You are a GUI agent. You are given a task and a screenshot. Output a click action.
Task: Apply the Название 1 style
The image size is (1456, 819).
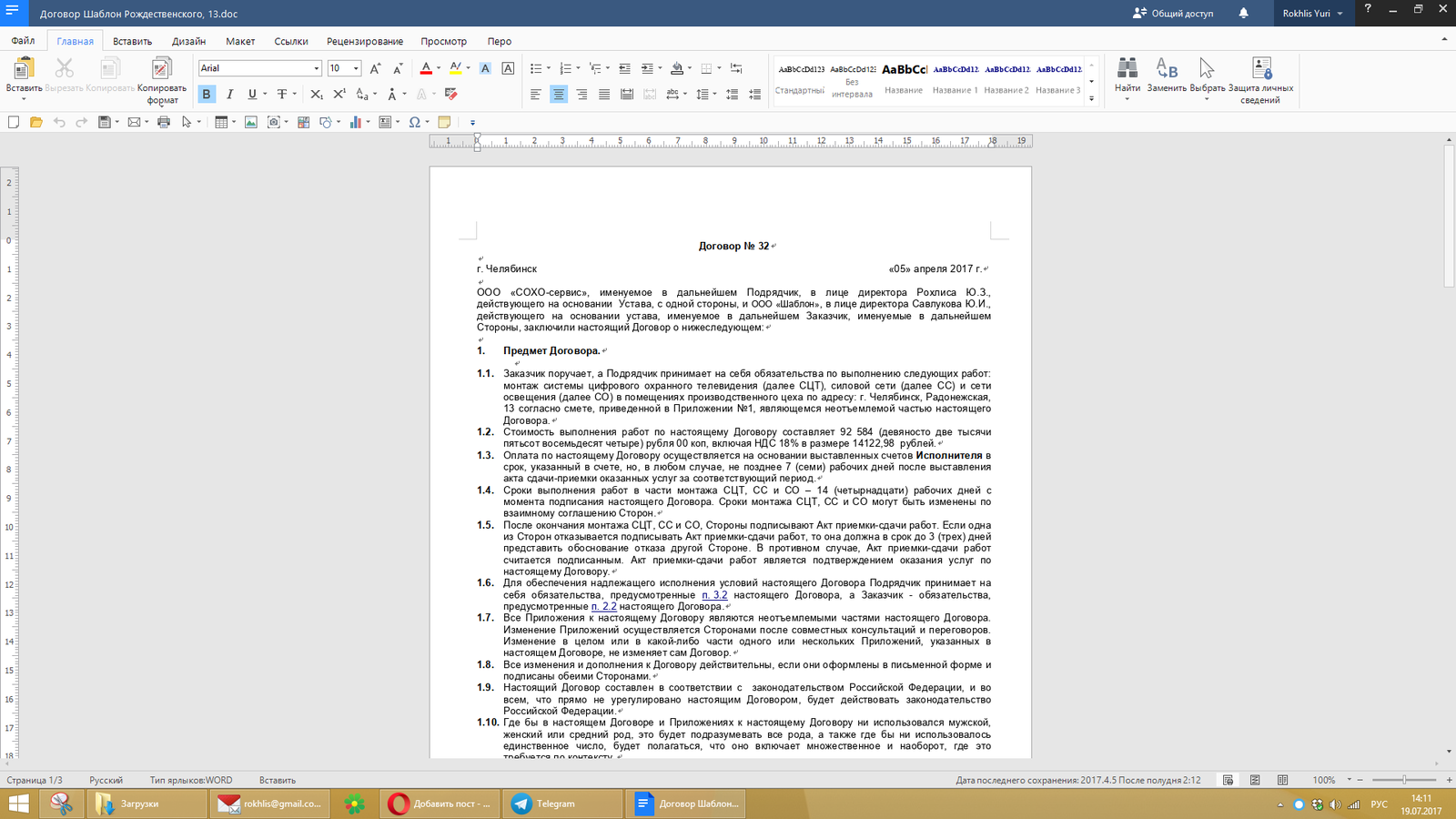955,78
